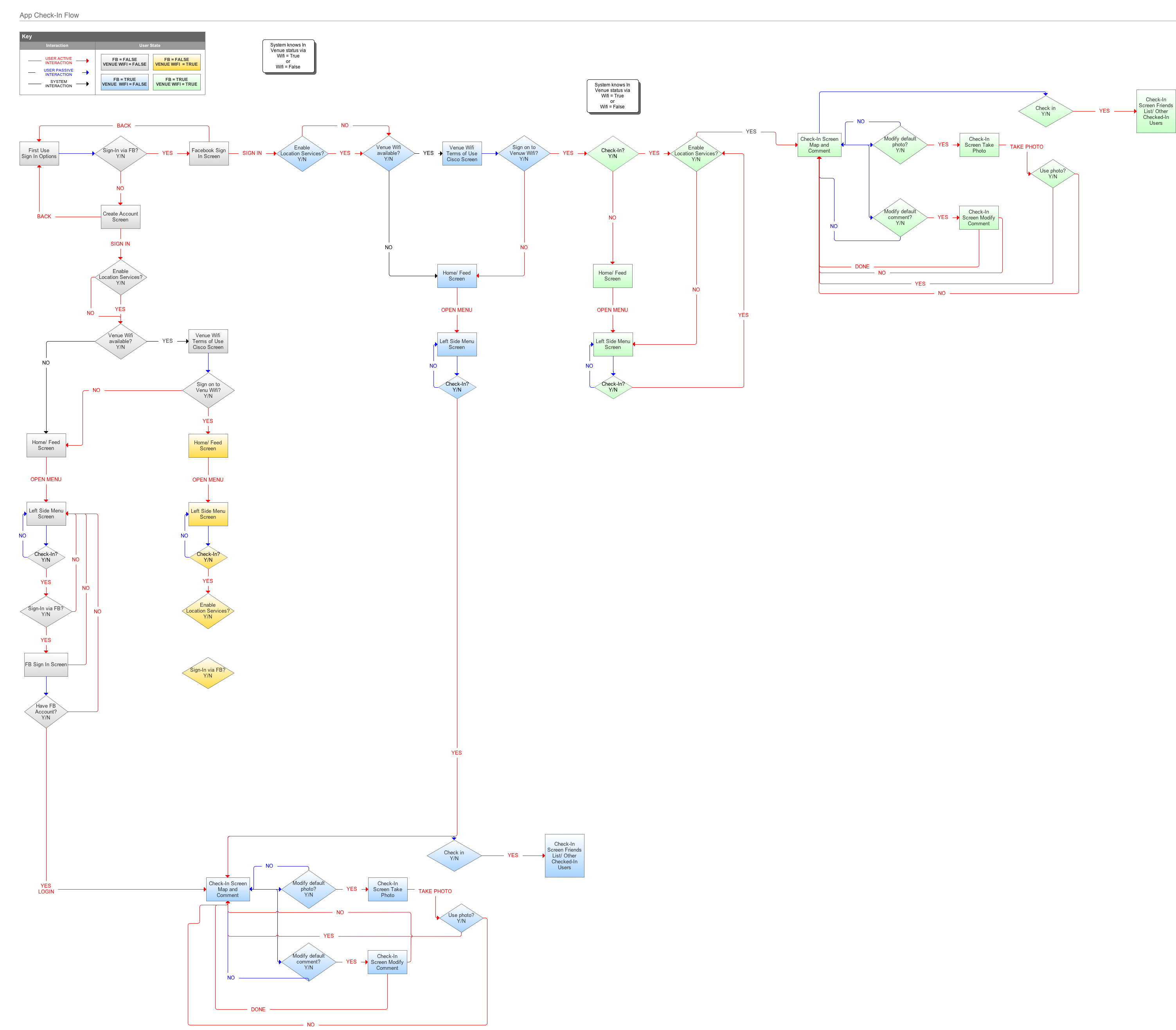Select the yellow "Home/ Feed Screen" box
The height and width of the screenshot is (1030, 1176).
[208, 446]
